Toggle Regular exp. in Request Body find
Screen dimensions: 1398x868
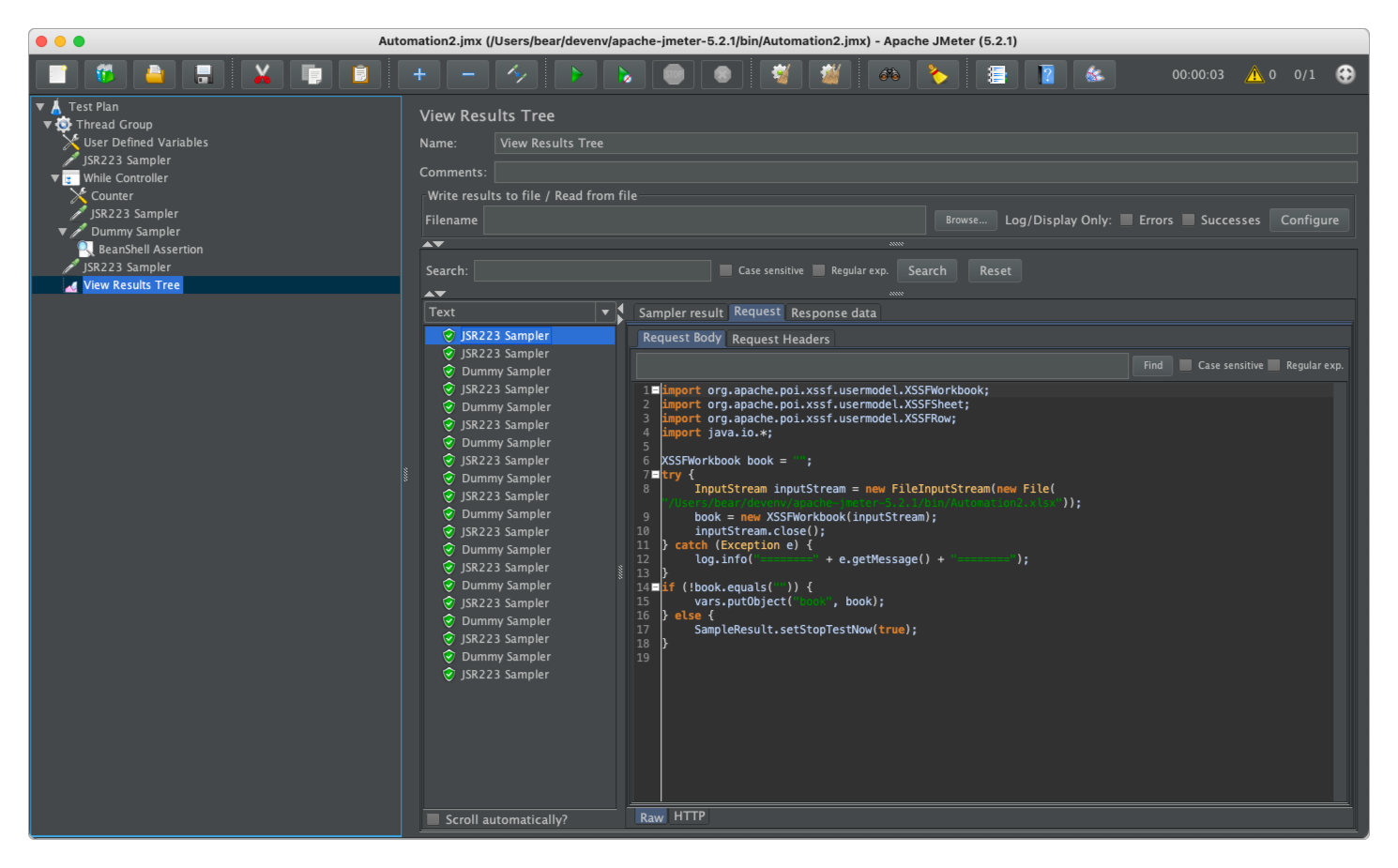(1274, 365)
